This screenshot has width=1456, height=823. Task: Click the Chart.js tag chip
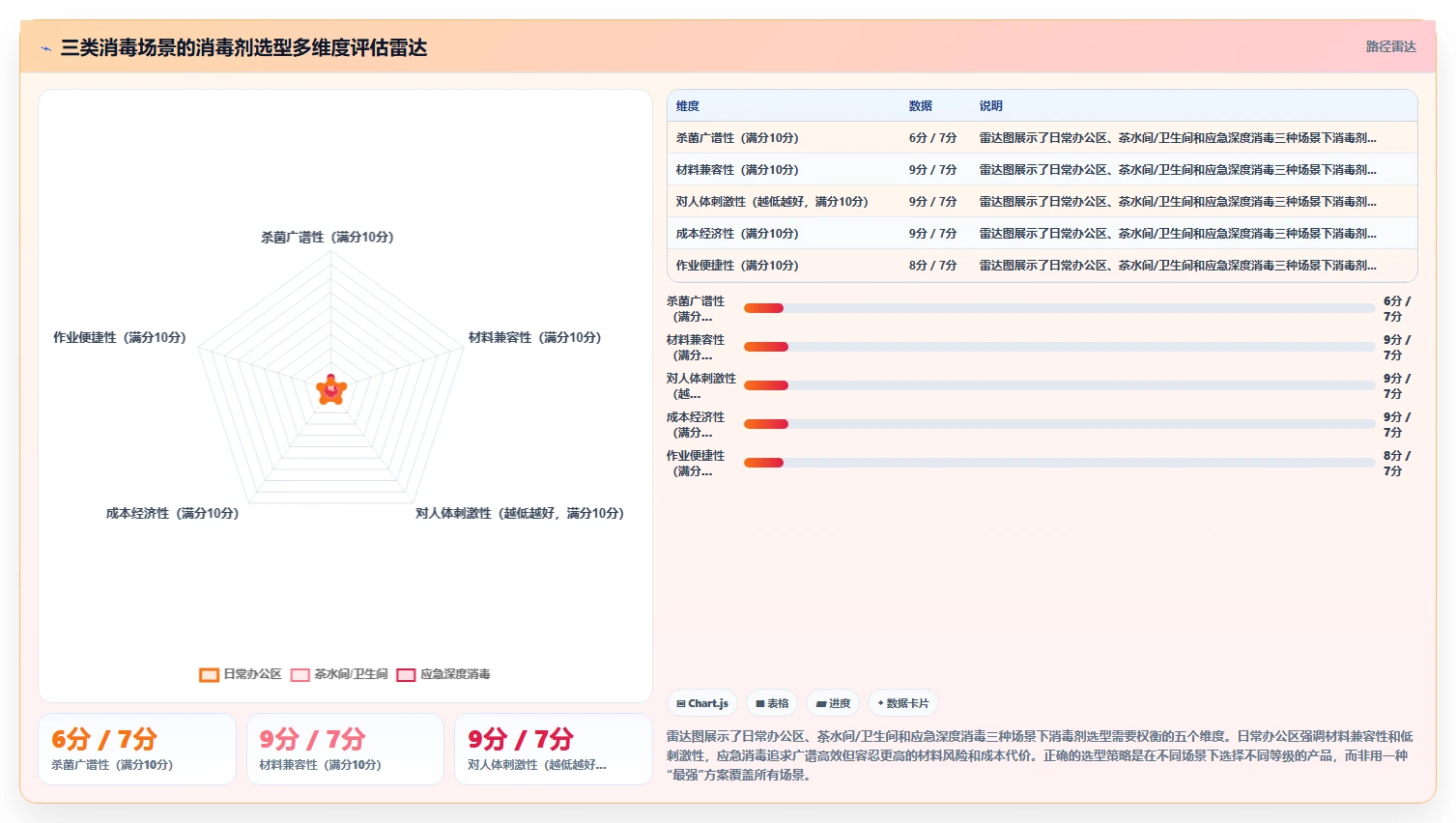(702, 703)
